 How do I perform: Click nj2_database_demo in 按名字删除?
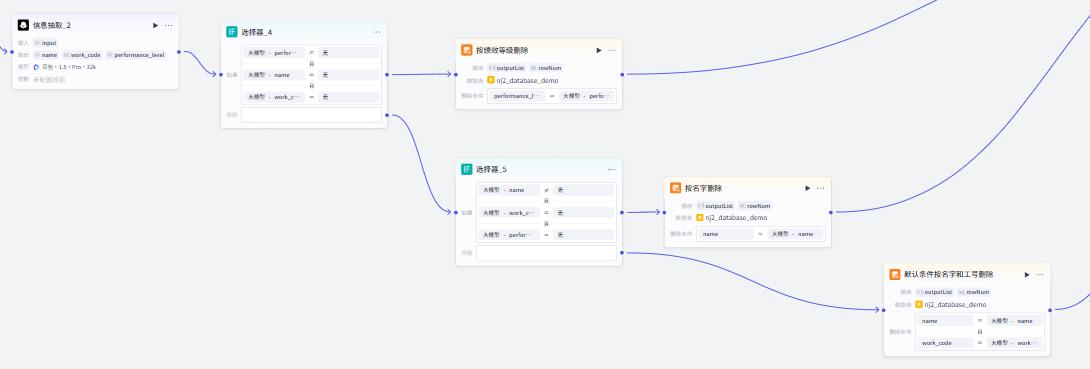(736, 218)
